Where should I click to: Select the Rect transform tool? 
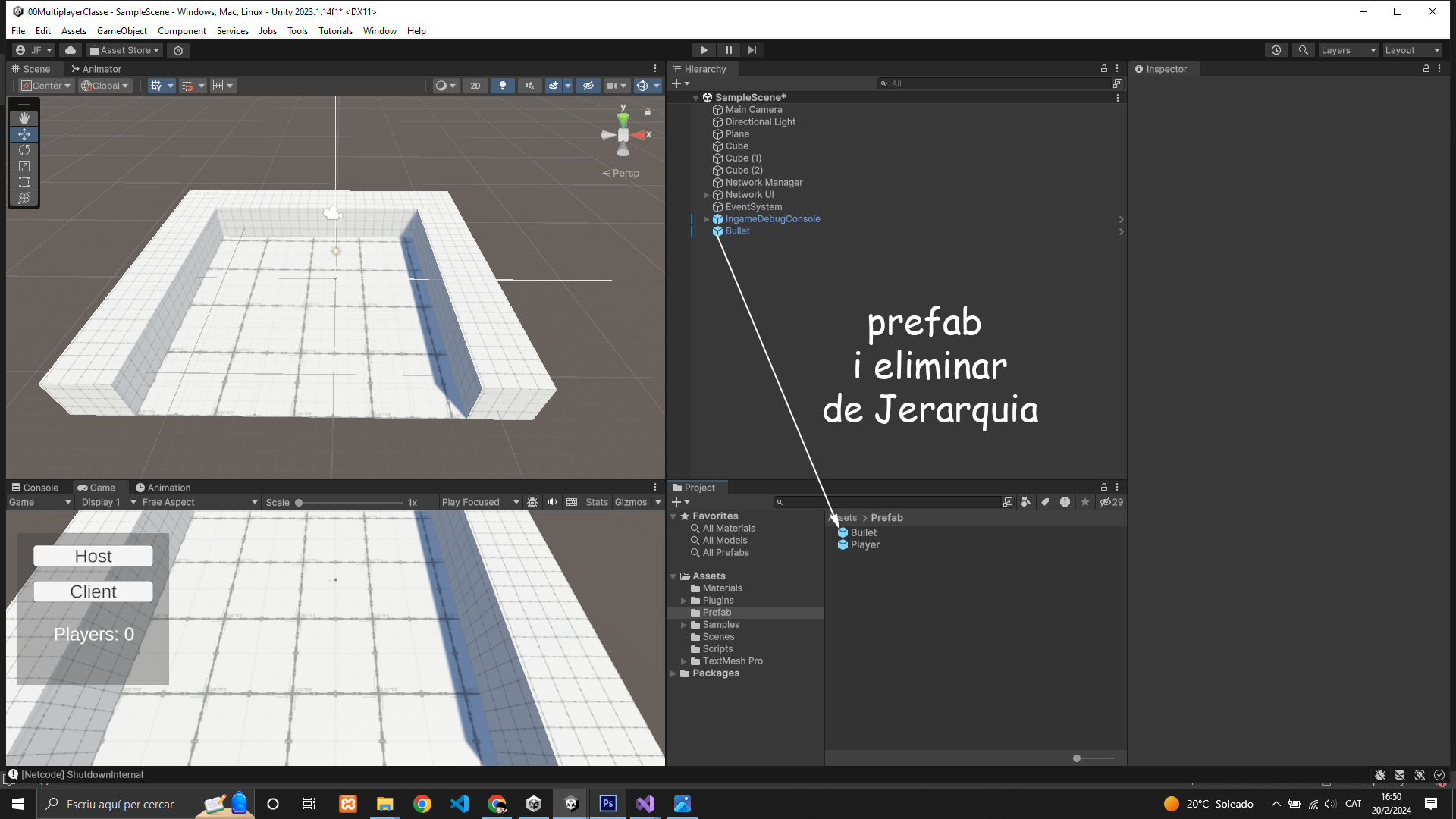[x=24, y=182]
